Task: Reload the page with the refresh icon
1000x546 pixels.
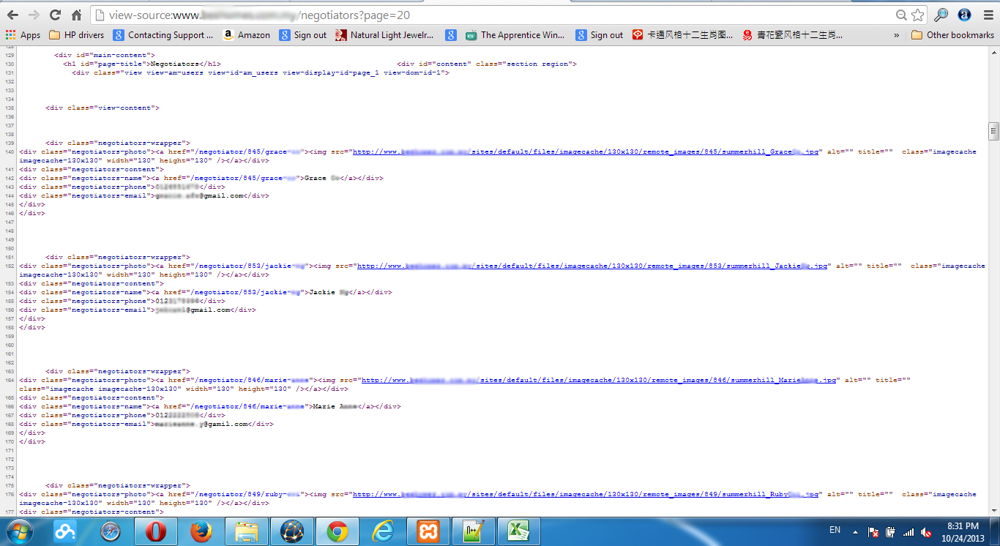Action: [54, 15]
